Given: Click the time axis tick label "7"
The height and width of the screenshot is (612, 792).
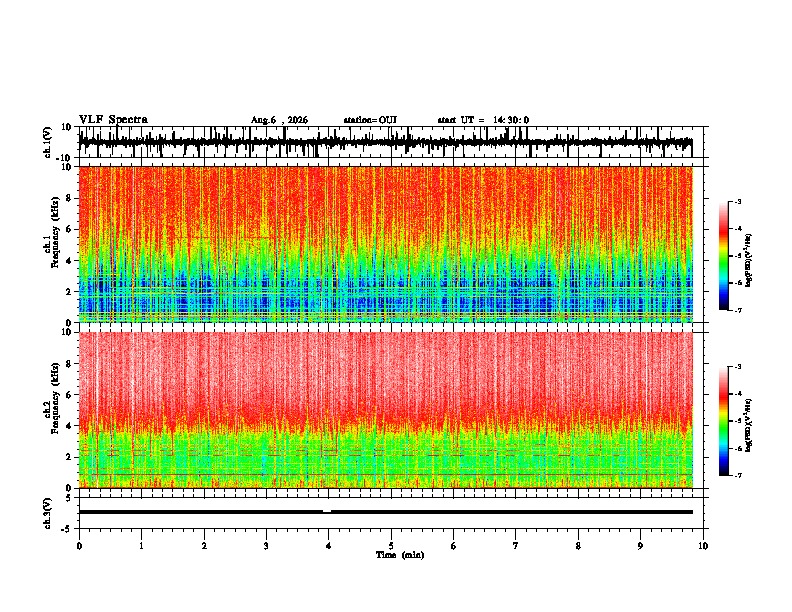Looking at the screenshot, I should (516, 546).
